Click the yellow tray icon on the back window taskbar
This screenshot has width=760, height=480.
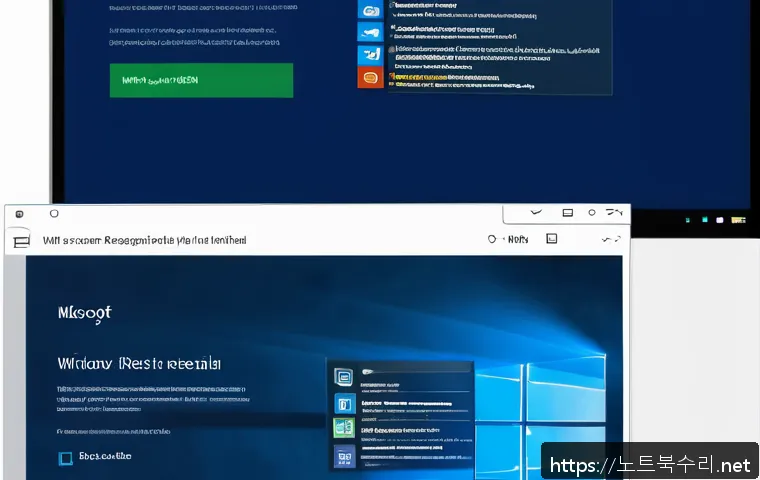tap(738, 220)
